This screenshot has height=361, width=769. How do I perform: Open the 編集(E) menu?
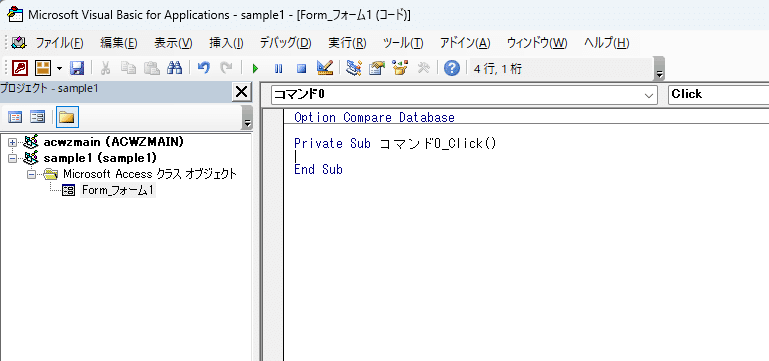click(119, 43)
